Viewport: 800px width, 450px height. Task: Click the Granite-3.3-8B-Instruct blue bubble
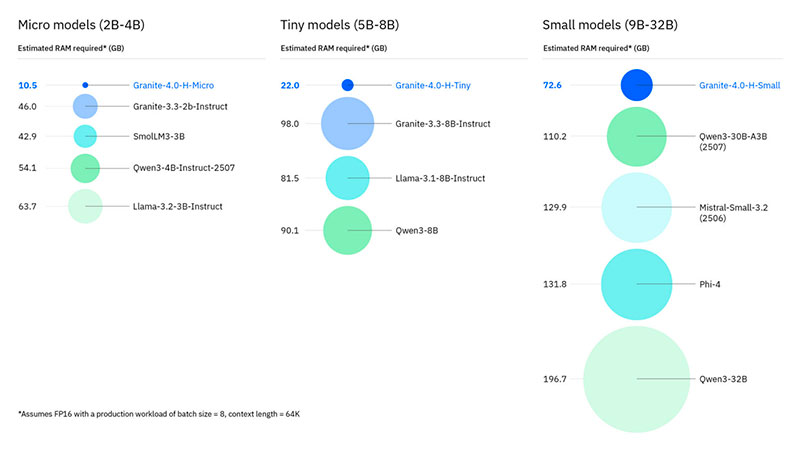347,123
